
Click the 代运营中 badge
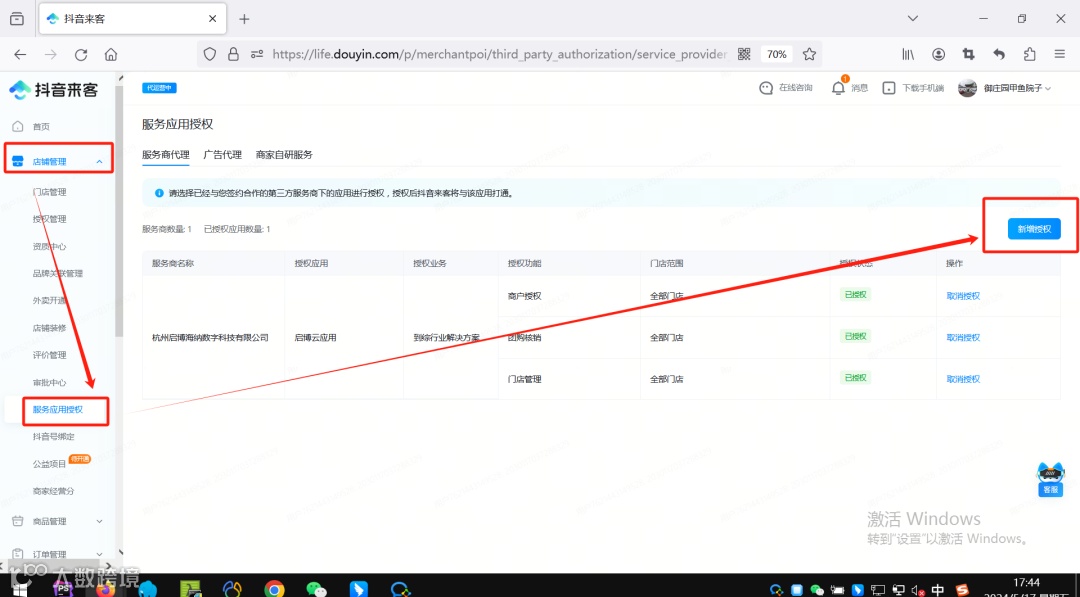[159, 88]
